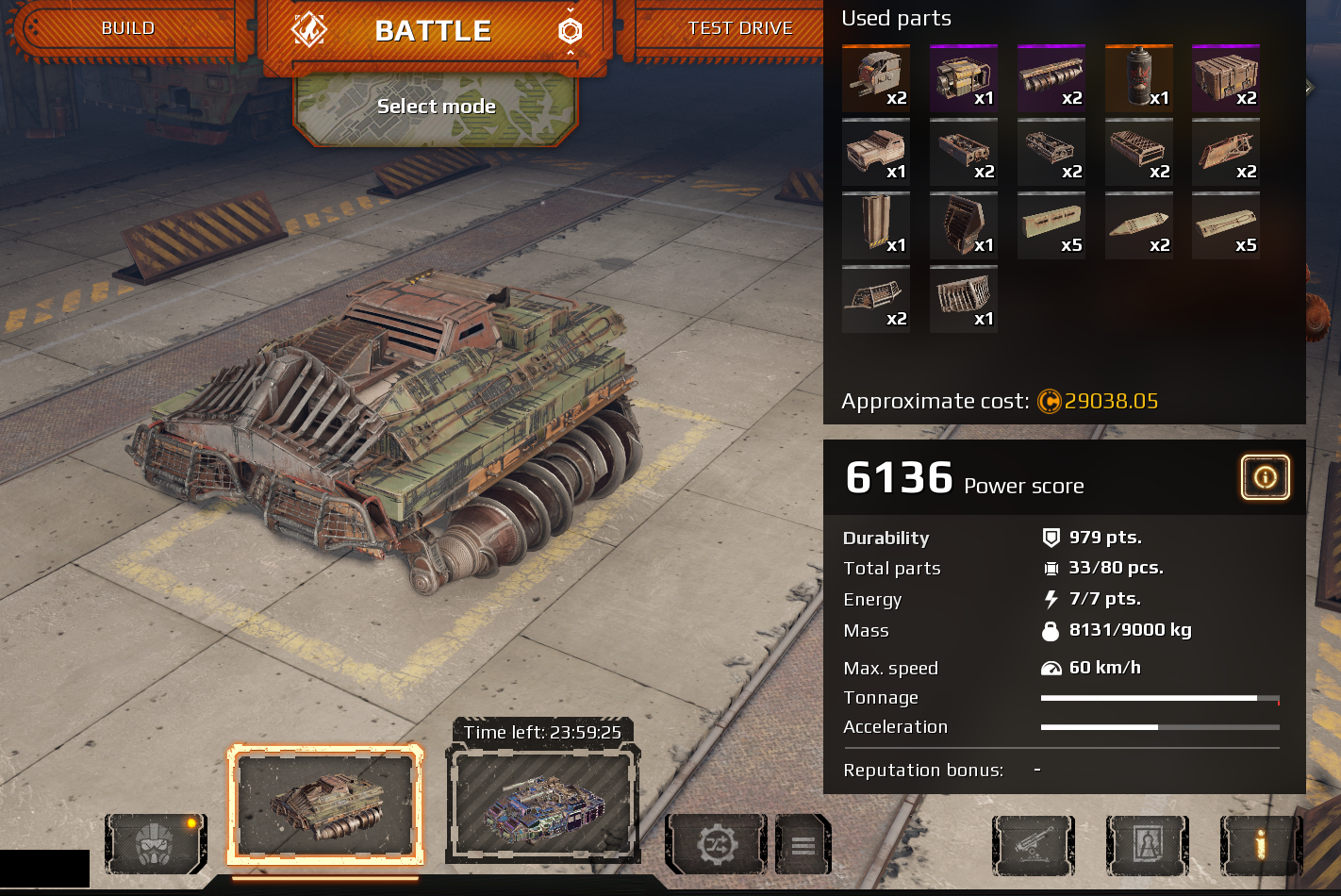Click the shuffle gear icon button
Screen dimensions: 1341x896
tap(717, 844)
